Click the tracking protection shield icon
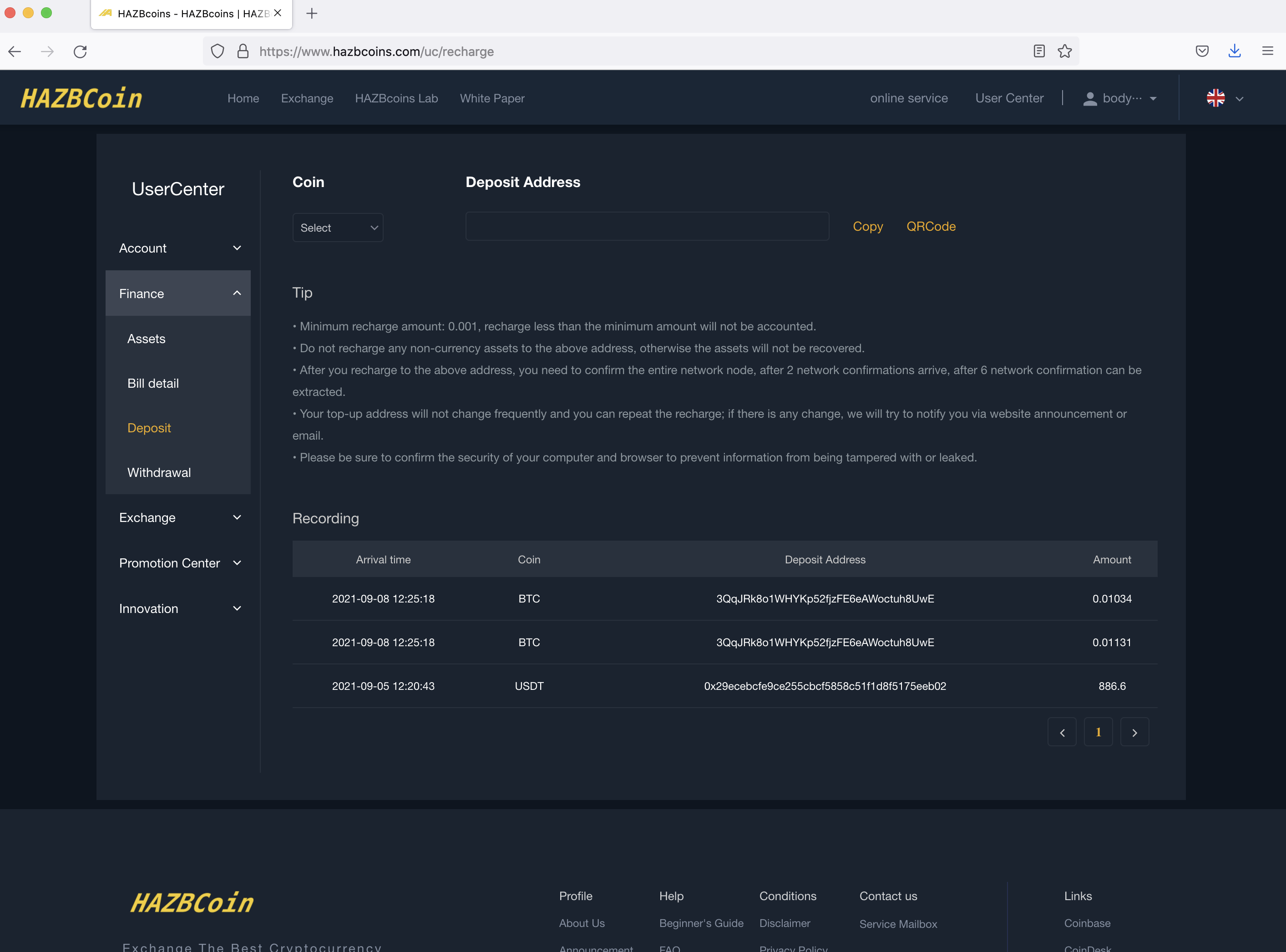1286x952 pixels. pos(217,51)
